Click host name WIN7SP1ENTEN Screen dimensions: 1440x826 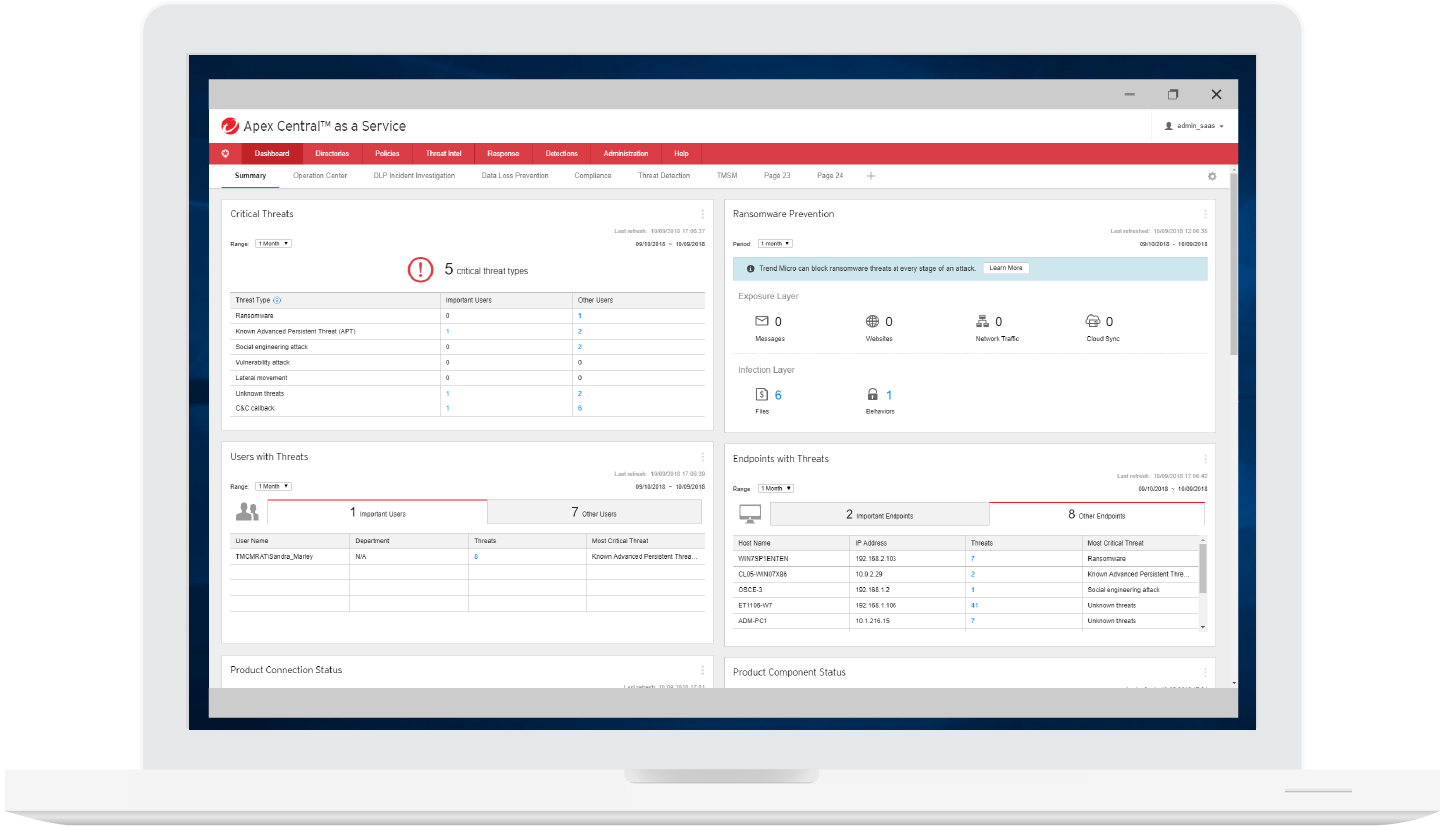click(763, 558)
